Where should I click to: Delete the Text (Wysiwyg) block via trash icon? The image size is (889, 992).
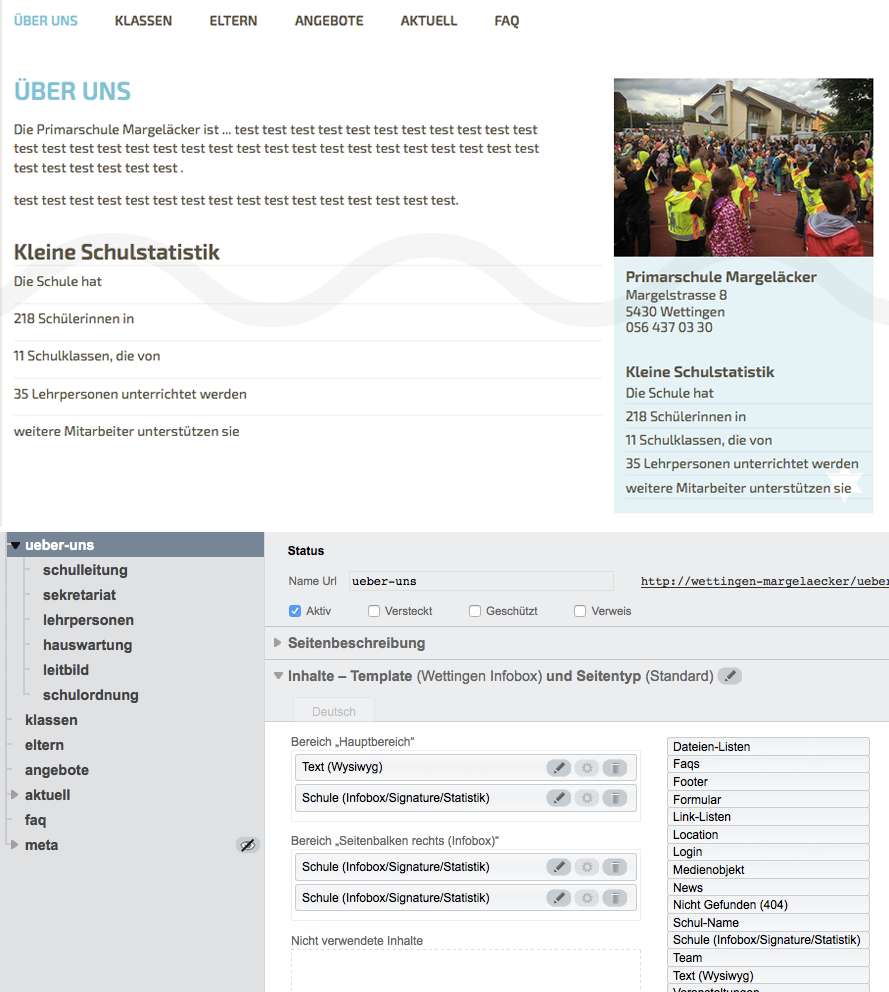pos(615,767)
